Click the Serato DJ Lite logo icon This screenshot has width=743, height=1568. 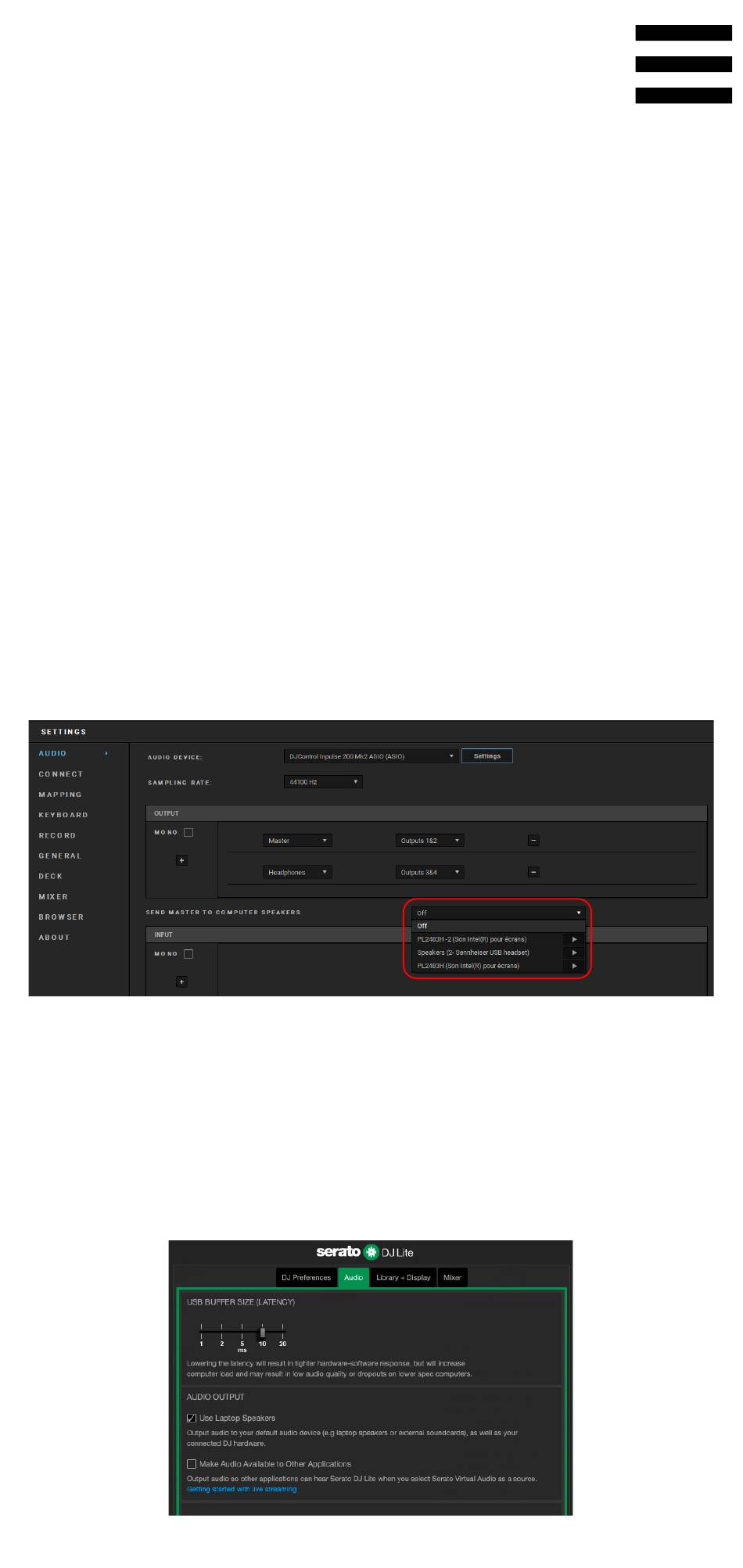pyautogui.click(x=371, y=1252)
